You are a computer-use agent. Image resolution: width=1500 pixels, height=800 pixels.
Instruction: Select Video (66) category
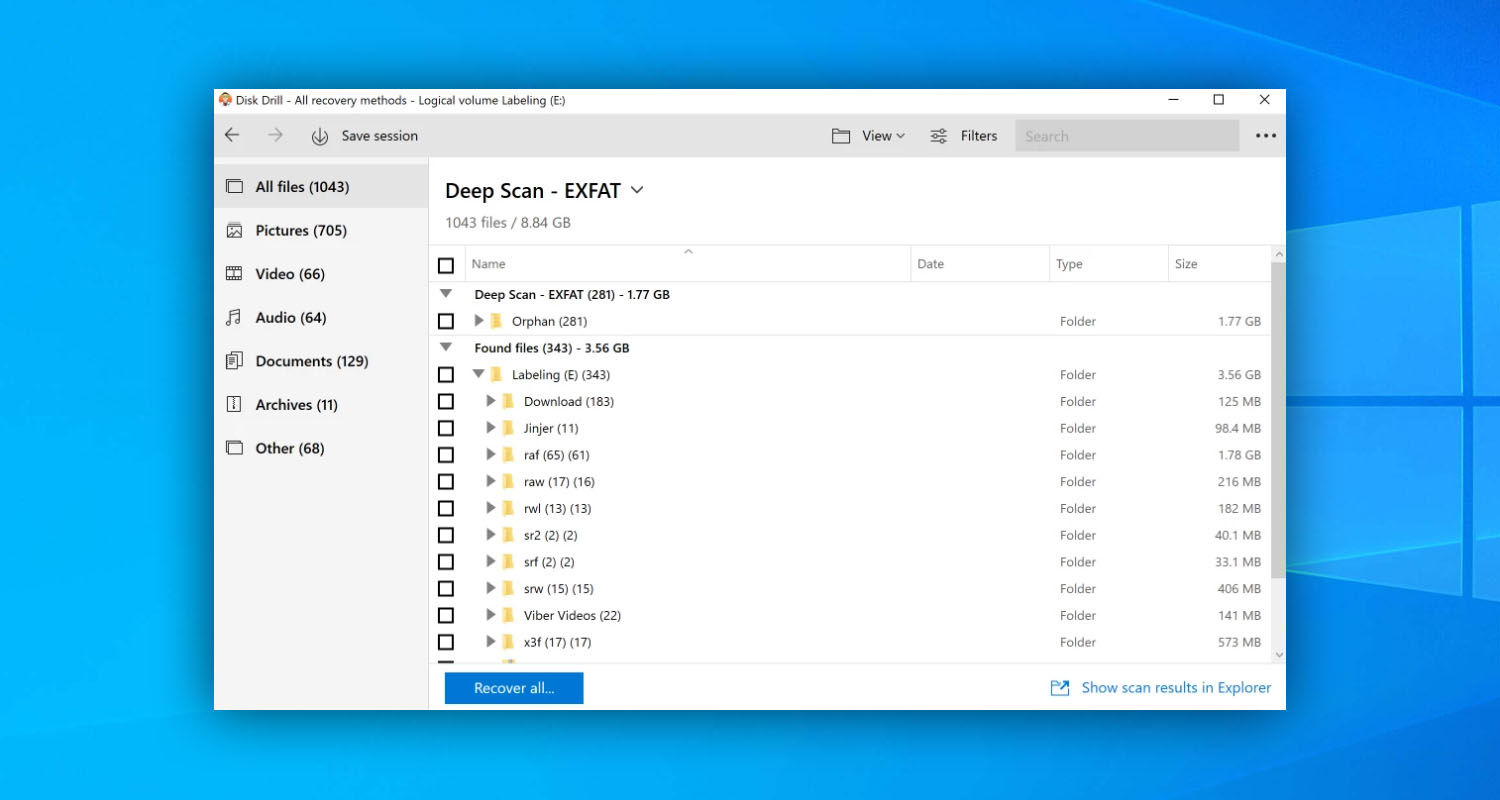point(321,274)
